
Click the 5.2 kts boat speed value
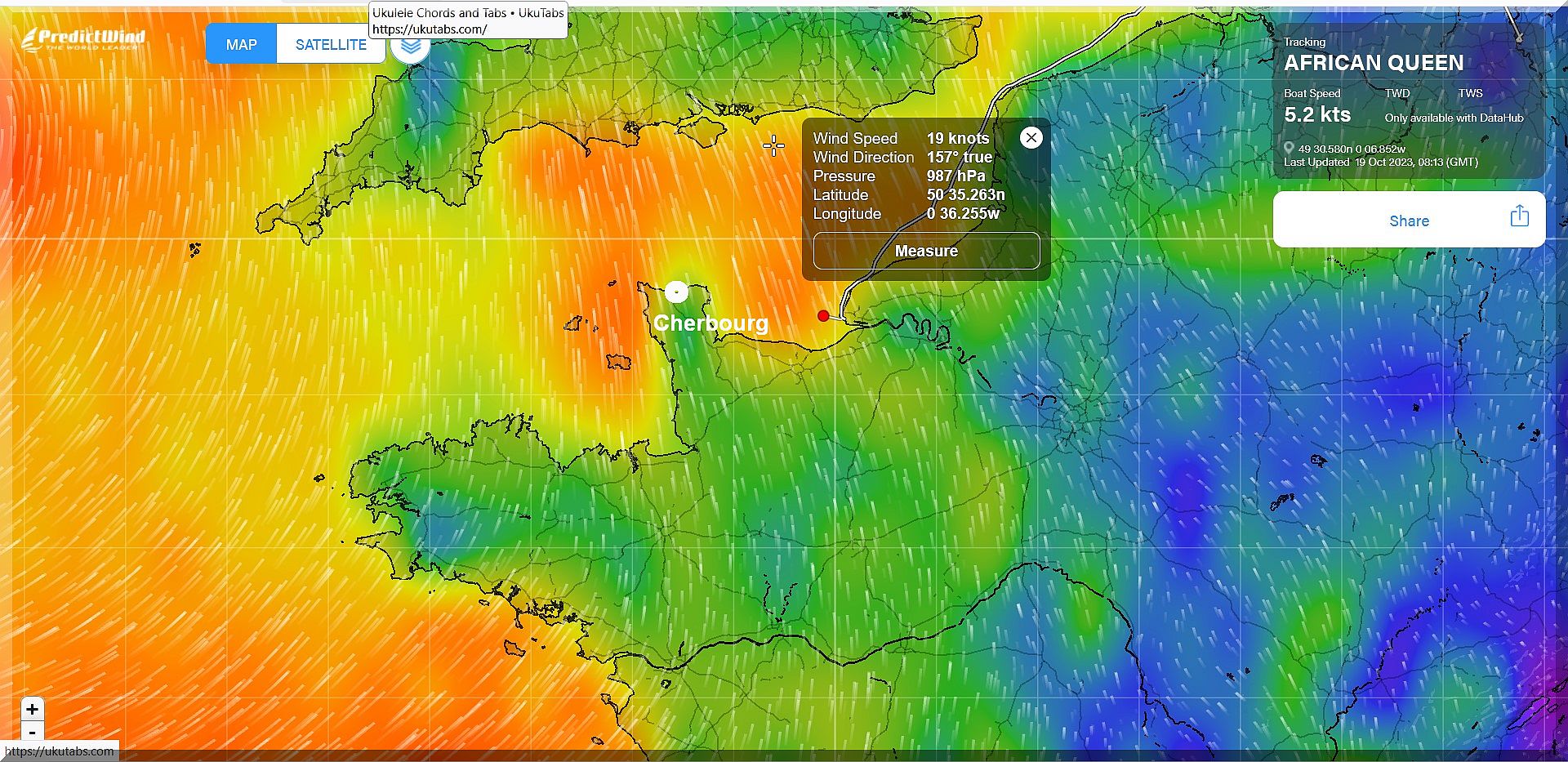1316,115
